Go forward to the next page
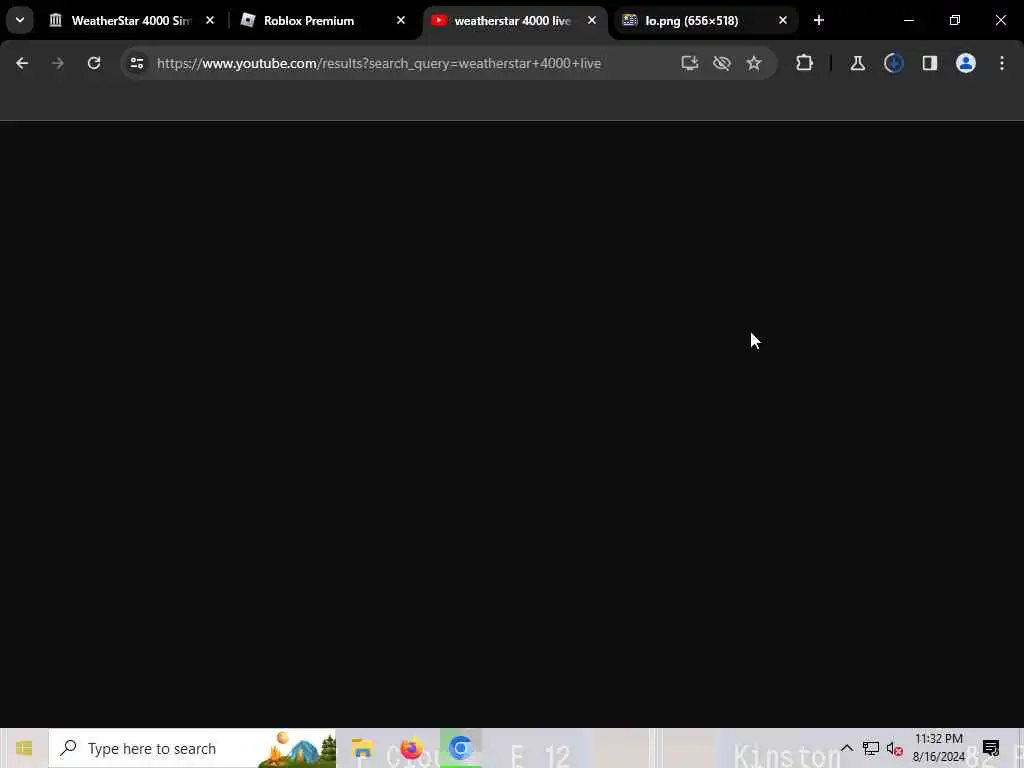 coord(57,63)
